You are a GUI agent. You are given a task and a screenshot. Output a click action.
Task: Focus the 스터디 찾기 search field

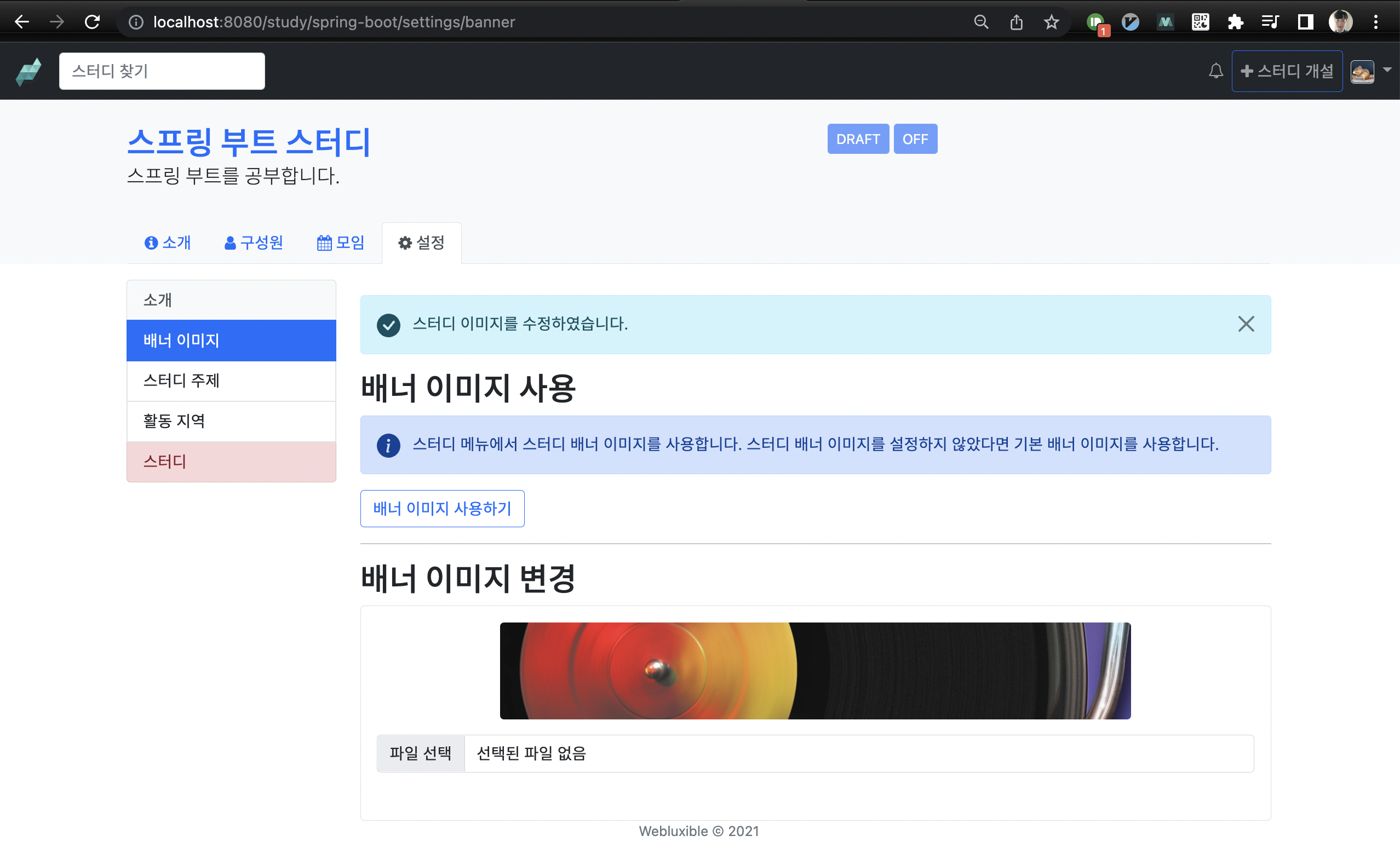[x=162, y=71]
